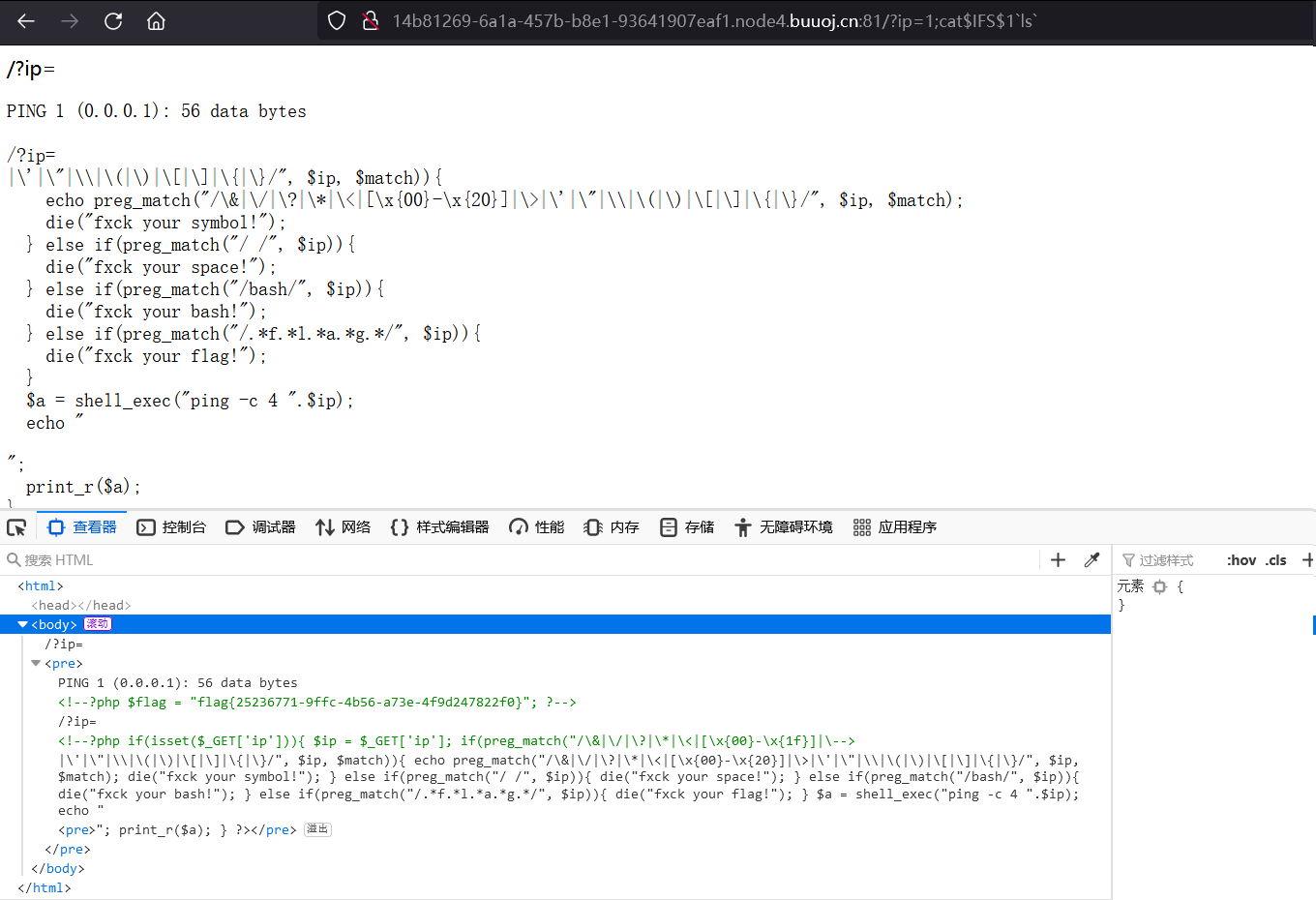Go forward to the next page
Image resolution: width=1316 pixels, height=900 pixels.
[x=70, y=21]
